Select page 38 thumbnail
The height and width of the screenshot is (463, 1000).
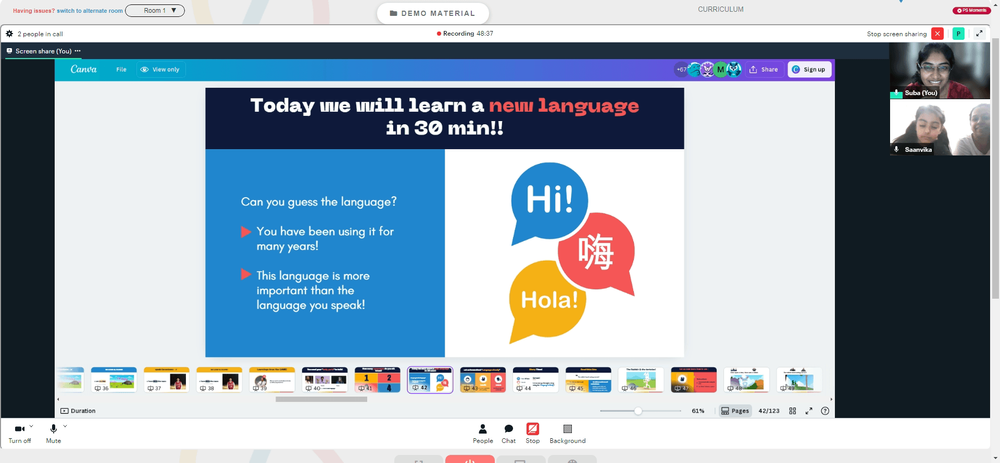click(x=219, y=379)
